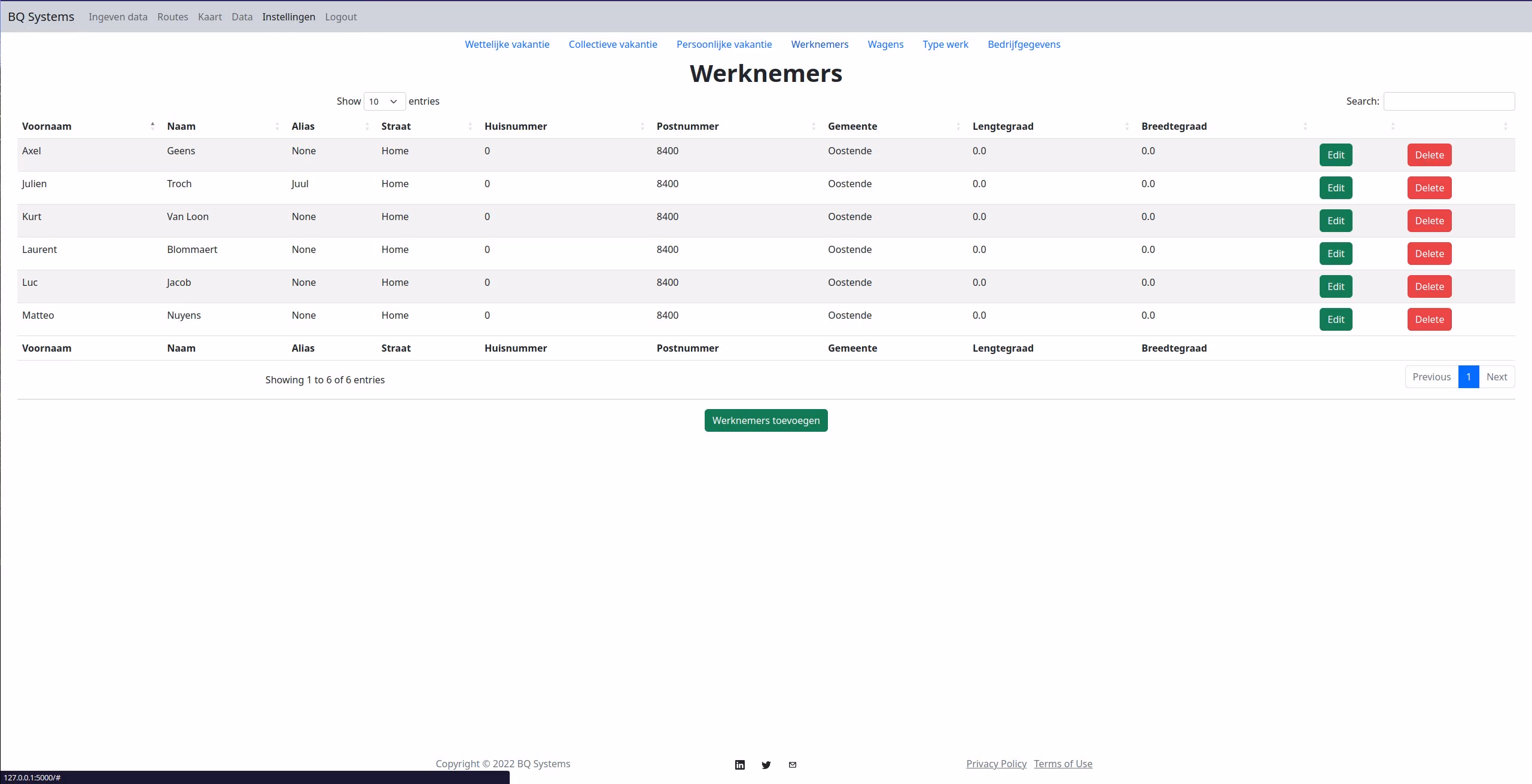
Task: Select pagination page 1
Action: [1469, 377]
